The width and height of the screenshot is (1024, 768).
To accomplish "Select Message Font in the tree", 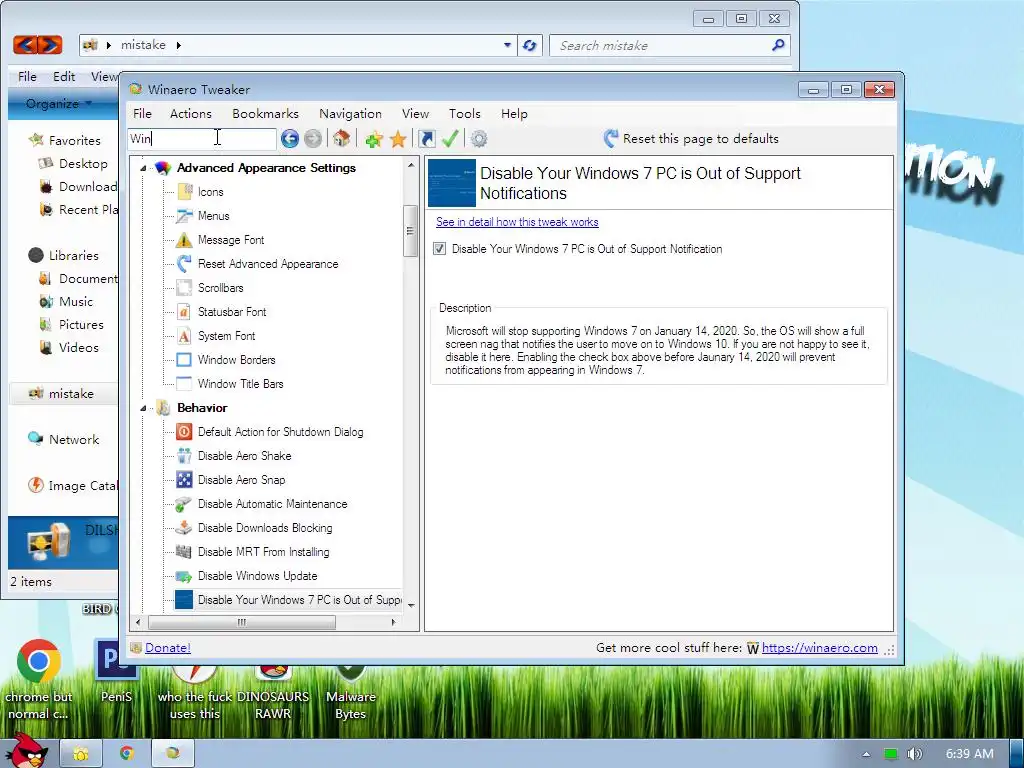I will point(231,240).
